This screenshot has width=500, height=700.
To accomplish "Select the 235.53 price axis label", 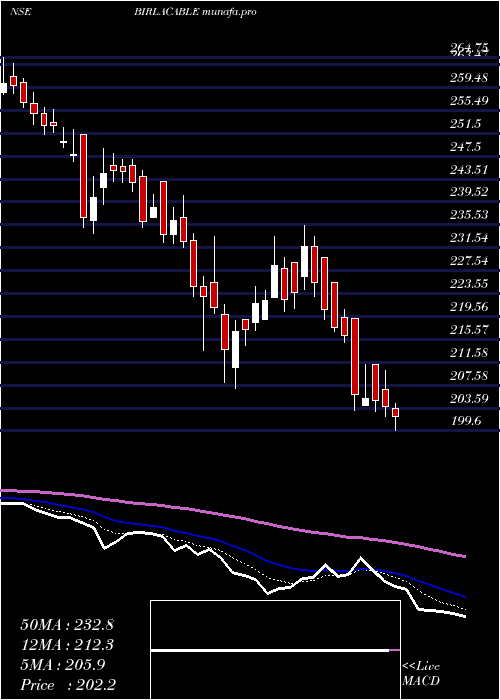I will [468, 215].
